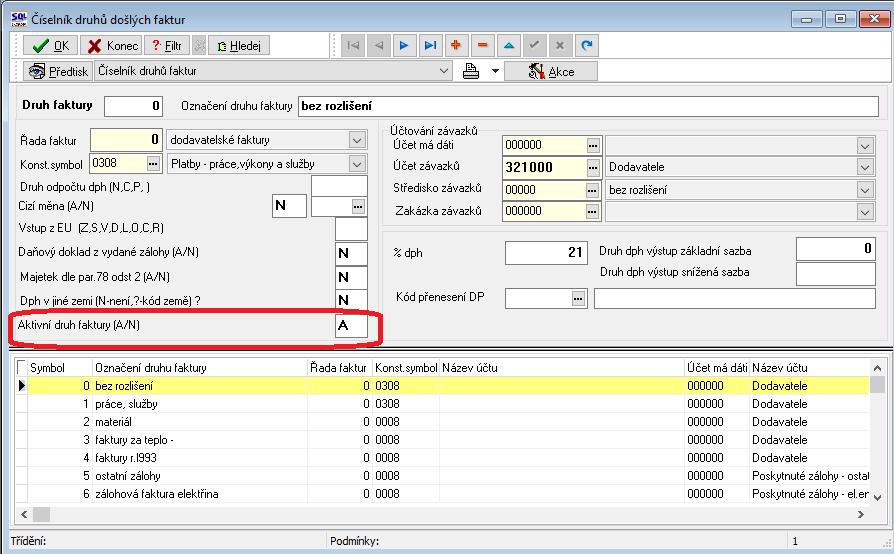The width and height of the screenshot is (894, 554).
Task: Go to the first record
Action: click(x=353, y=46)
